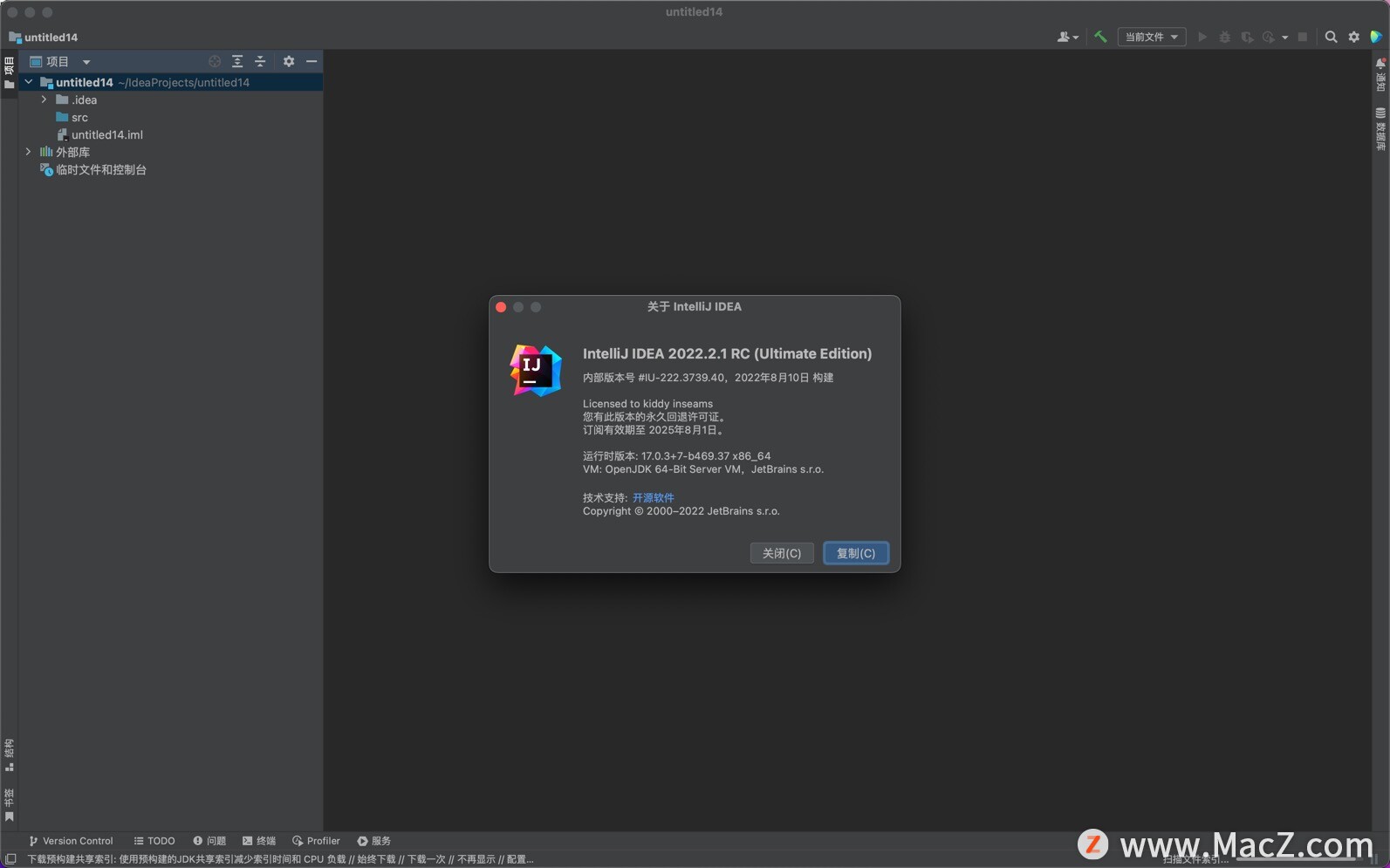Open the IDE settings gear in top toolbar
The image size is (1390, 868).
click(1353, 37)
